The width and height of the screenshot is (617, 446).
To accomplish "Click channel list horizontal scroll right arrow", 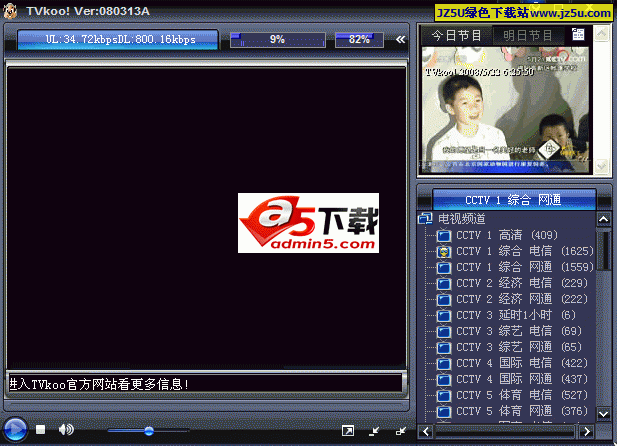I will click(587, 432).
